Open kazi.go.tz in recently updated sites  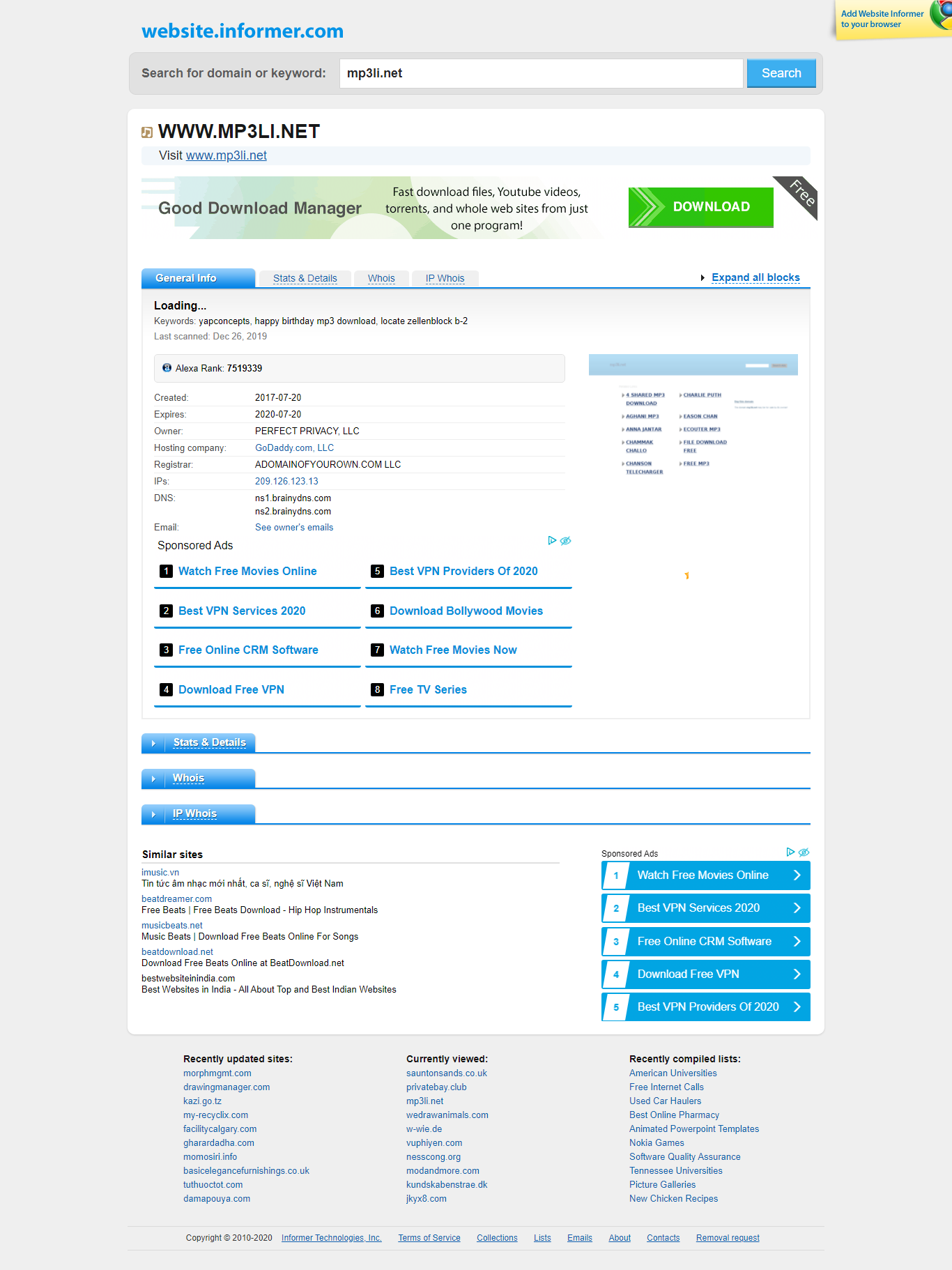point(202,1101)
